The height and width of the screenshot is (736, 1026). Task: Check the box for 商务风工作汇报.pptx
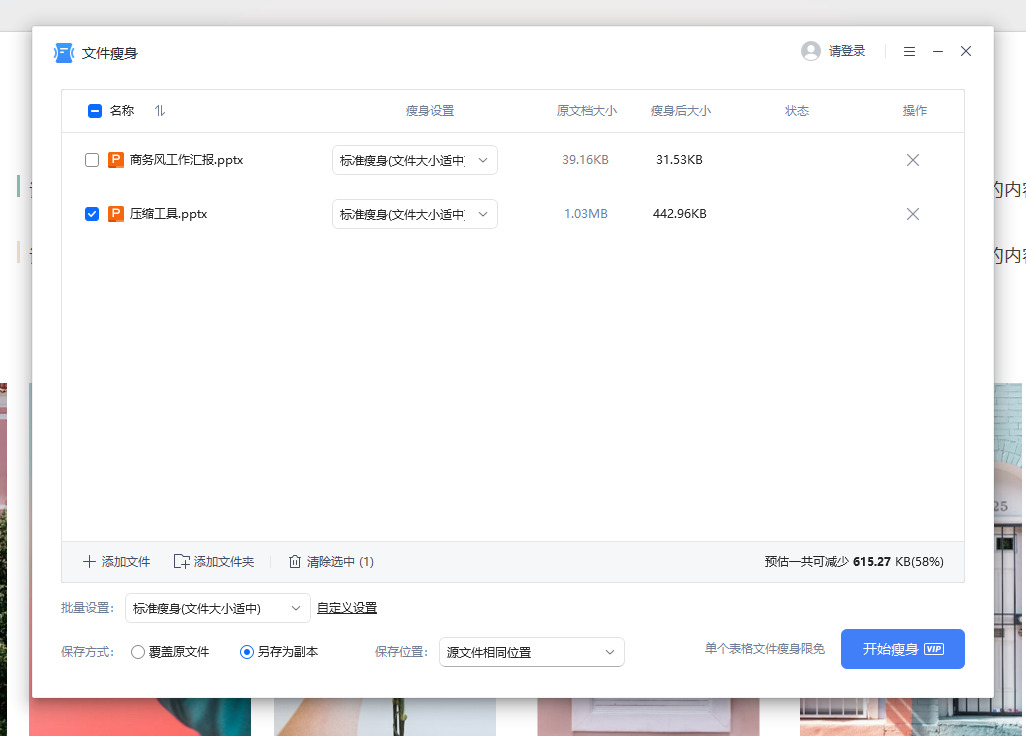[92, 160]
